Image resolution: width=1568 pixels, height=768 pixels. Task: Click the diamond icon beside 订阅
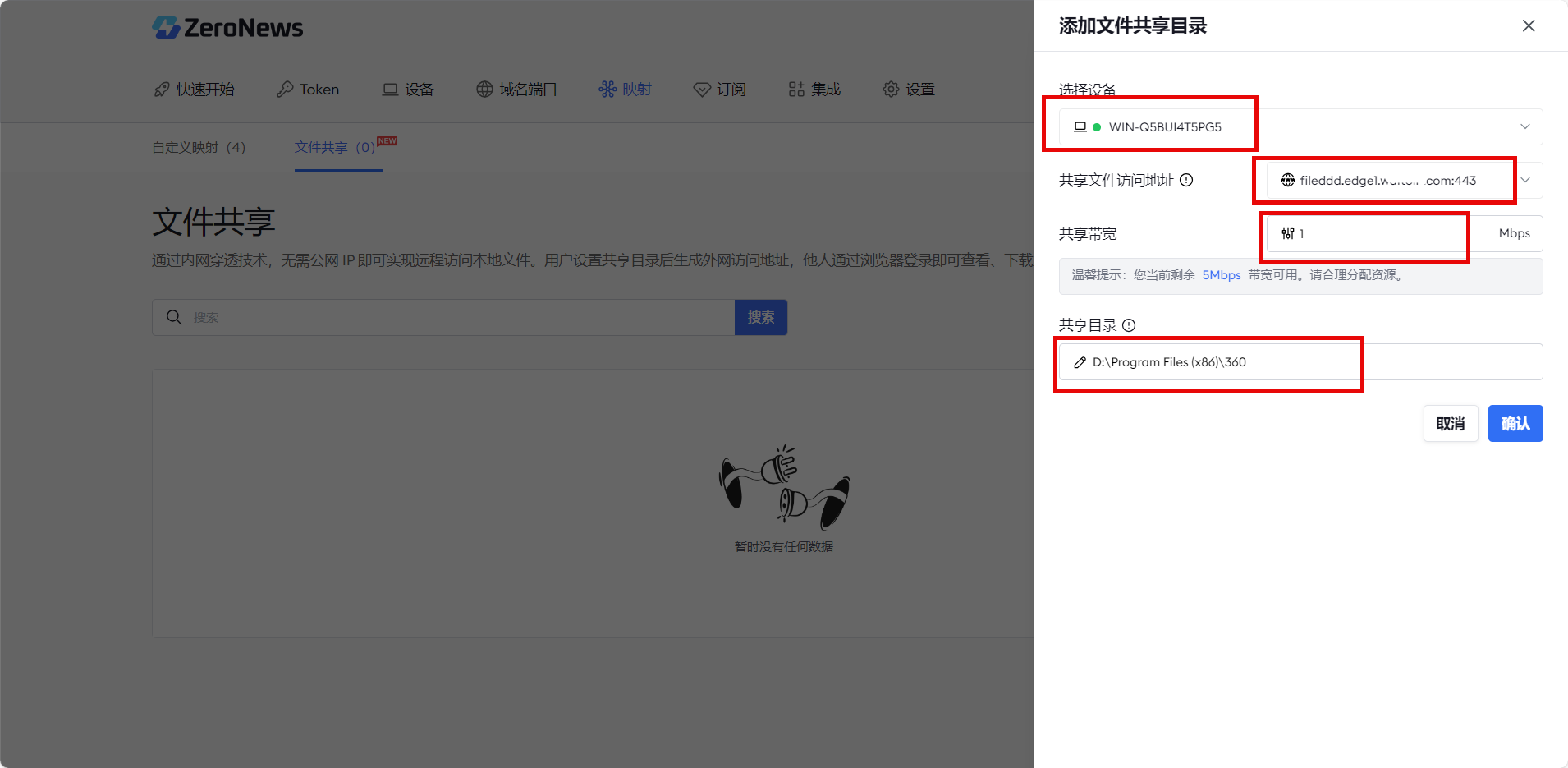coord(702,90)
